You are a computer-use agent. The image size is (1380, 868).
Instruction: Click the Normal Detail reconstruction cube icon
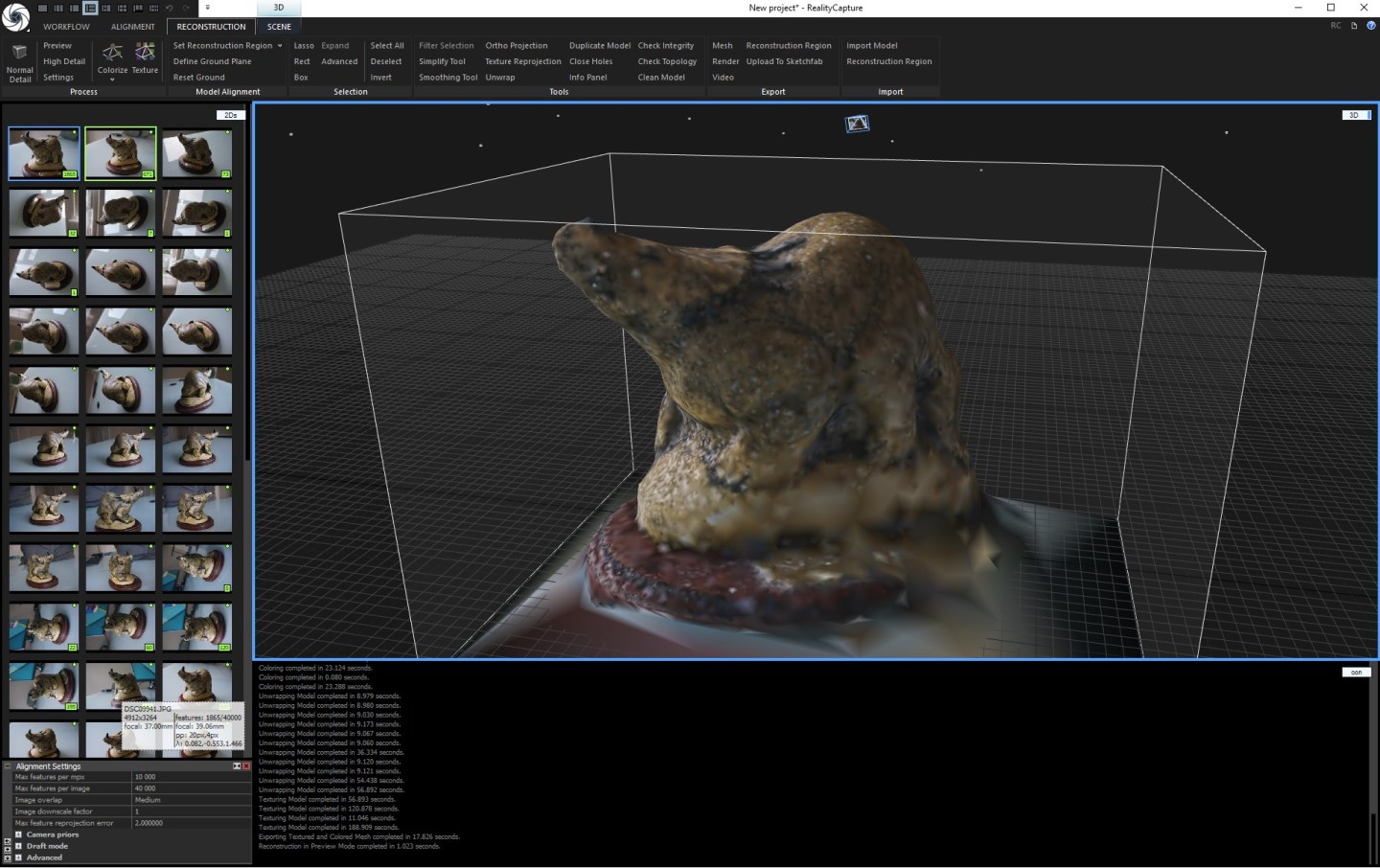tap(19, 52)
